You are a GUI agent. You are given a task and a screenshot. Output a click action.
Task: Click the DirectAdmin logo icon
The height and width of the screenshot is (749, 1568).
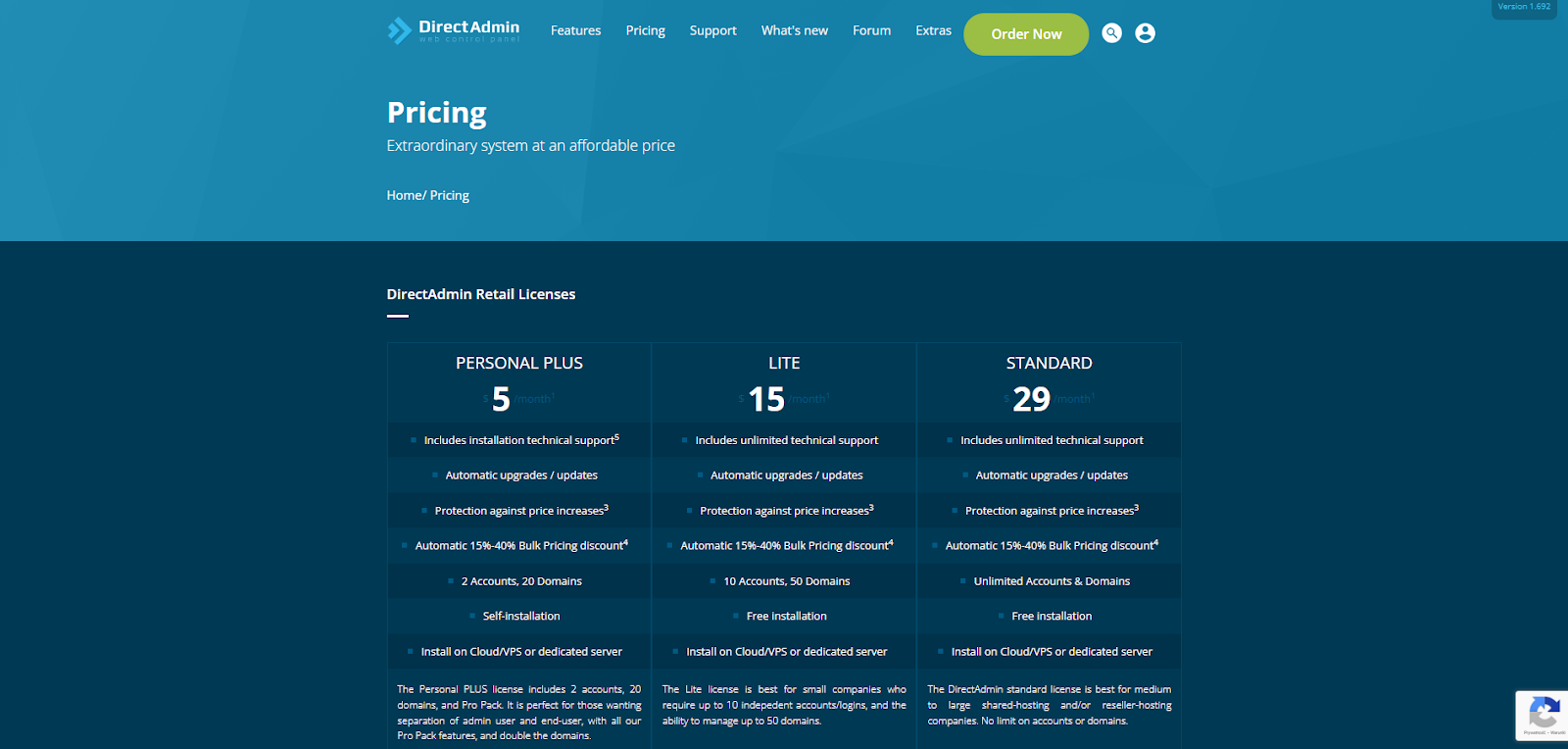click(x=400, y=31)
